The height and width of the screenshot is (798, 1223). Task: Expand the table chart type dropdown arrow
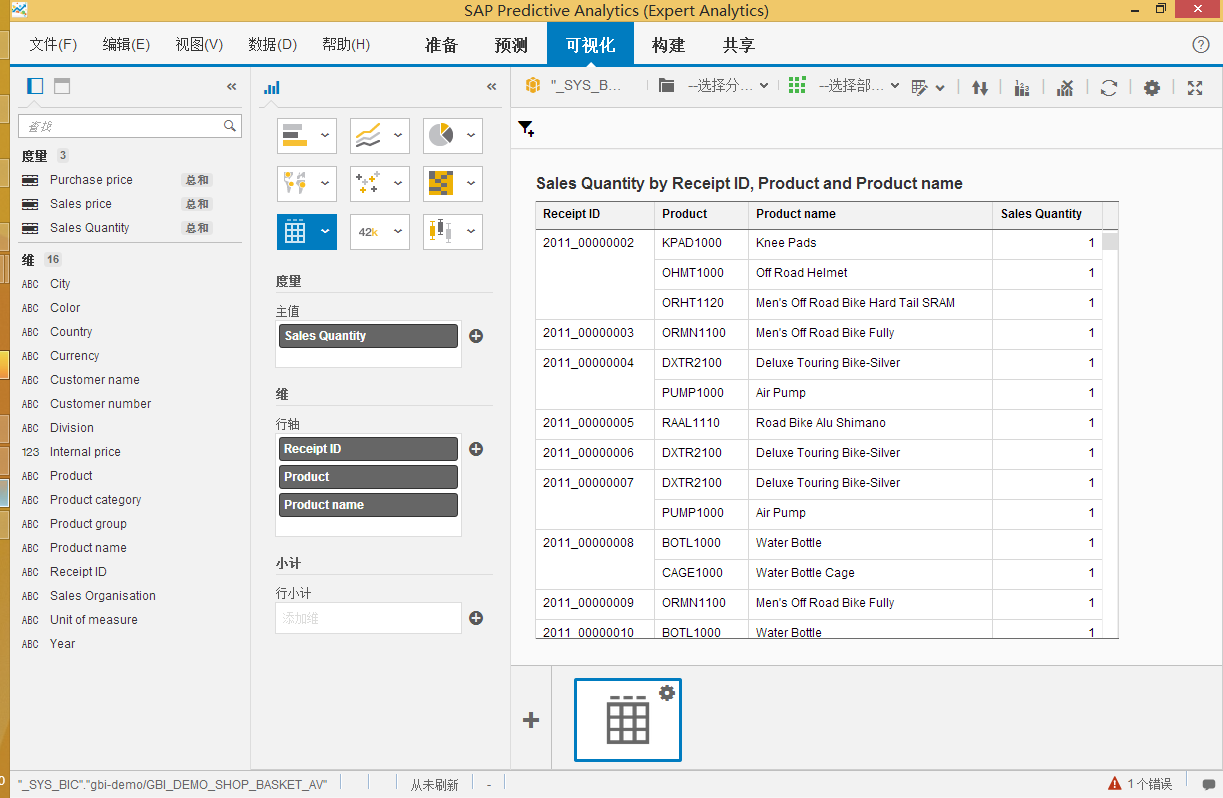click(324, 232)
